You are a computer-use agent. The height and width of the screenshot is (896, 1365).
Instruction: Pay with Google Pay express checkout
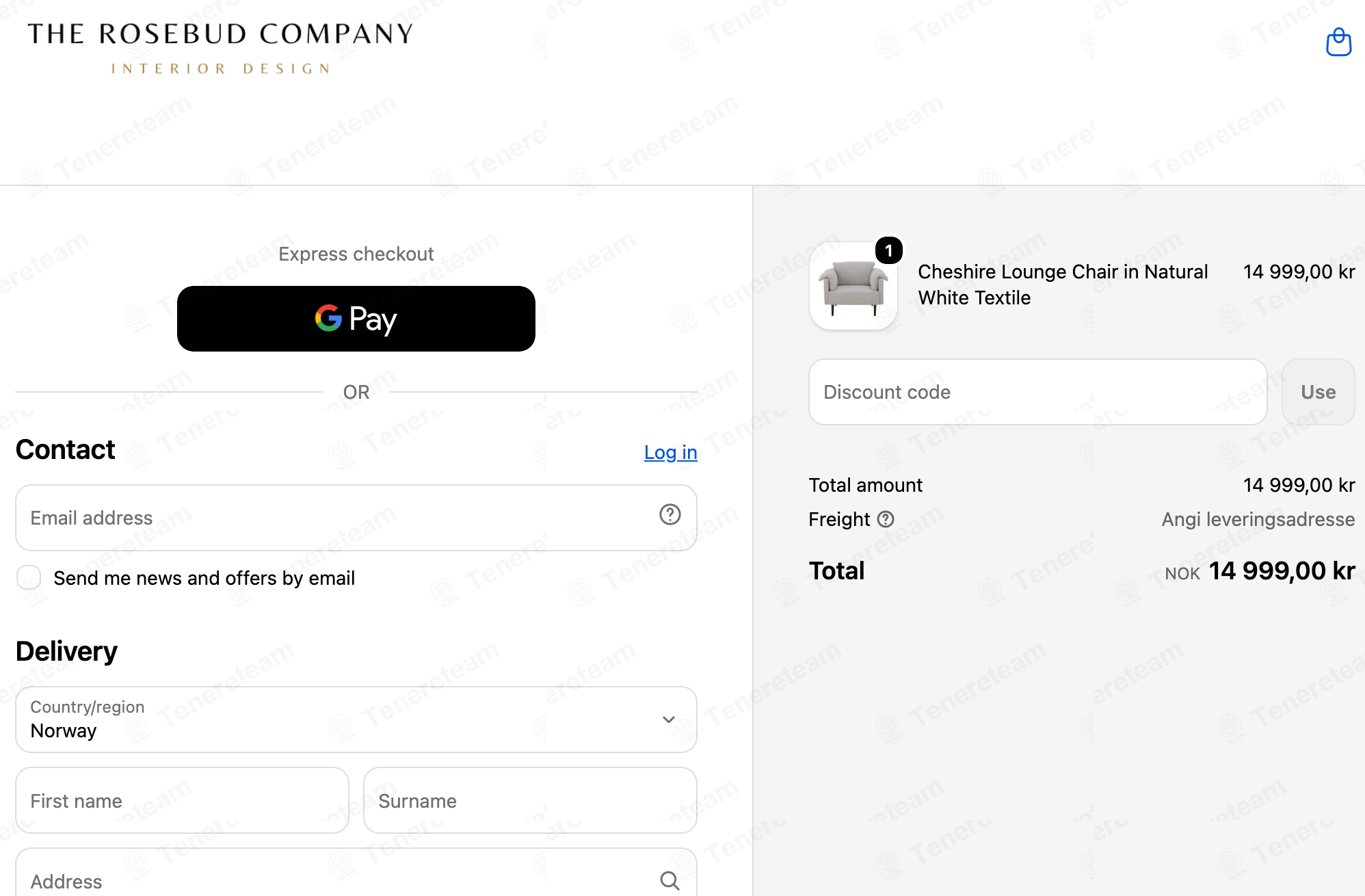[x=356, y=319]
